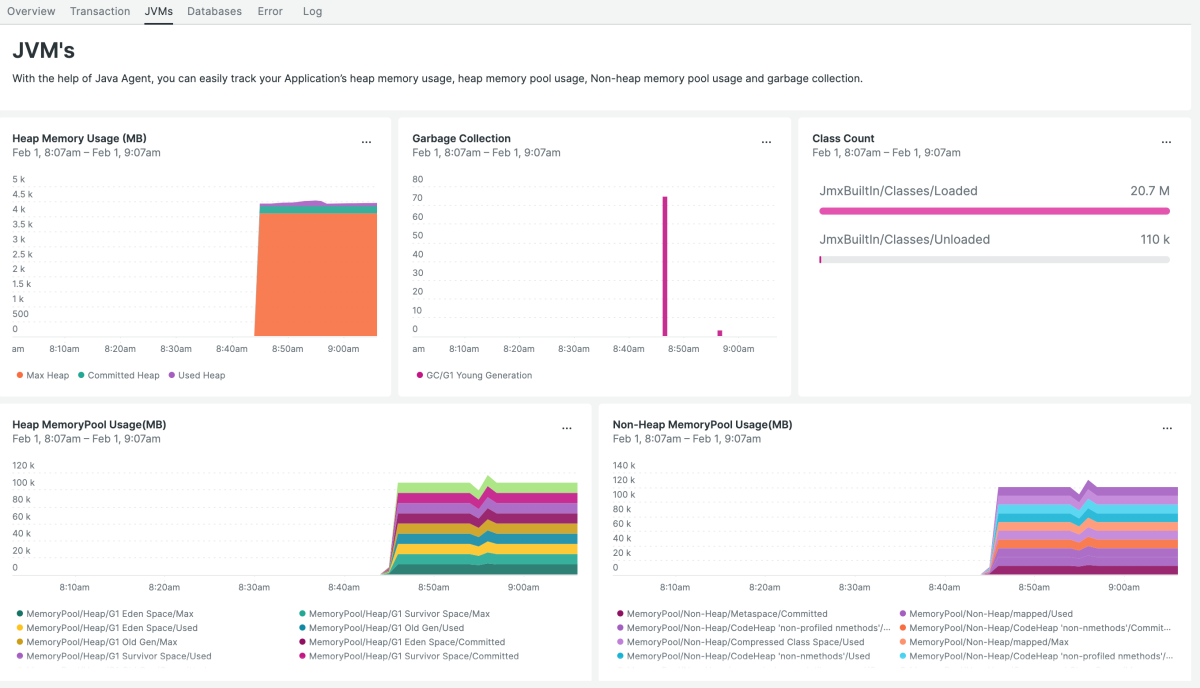Go to the Error tab
Viewport: 1200px width, 688px height.
pos(270,11)
